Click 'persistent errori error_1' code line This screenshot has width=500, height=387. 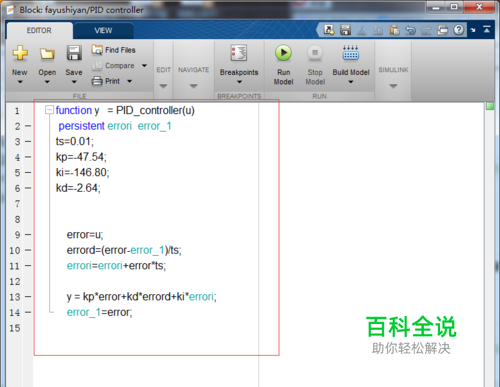point(115,126)
